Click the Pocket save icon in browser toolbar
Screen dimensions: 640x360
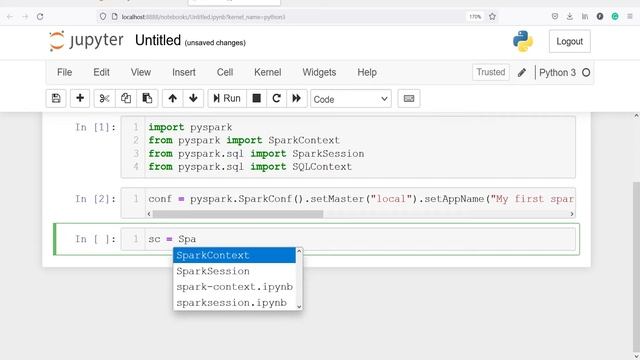555,17
